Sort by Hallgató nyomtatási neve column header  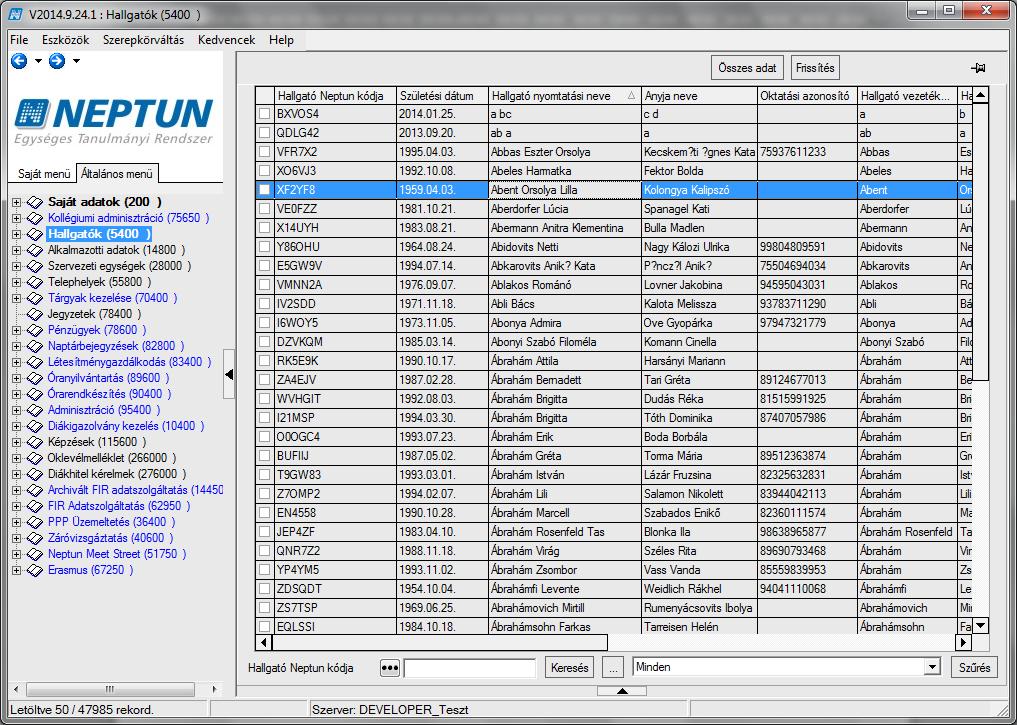[564, 96]
